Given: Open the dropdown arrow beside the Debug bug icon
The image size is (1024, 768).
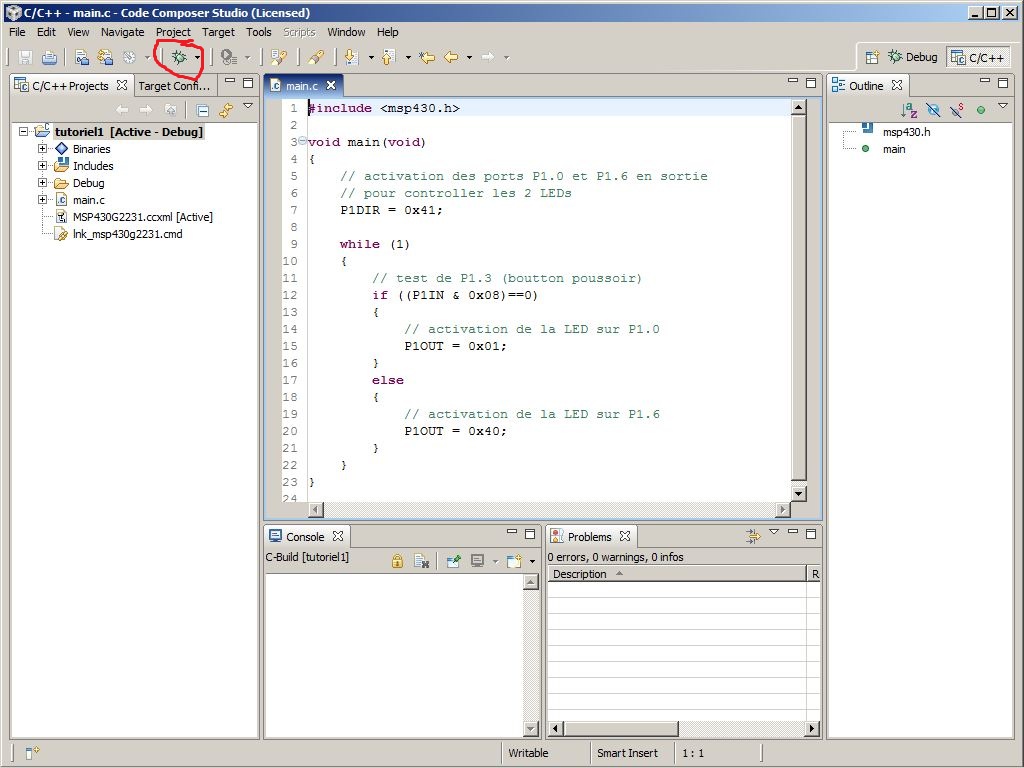Looking at the screenshot, I should pyautogui.click(x=197, y=58).
